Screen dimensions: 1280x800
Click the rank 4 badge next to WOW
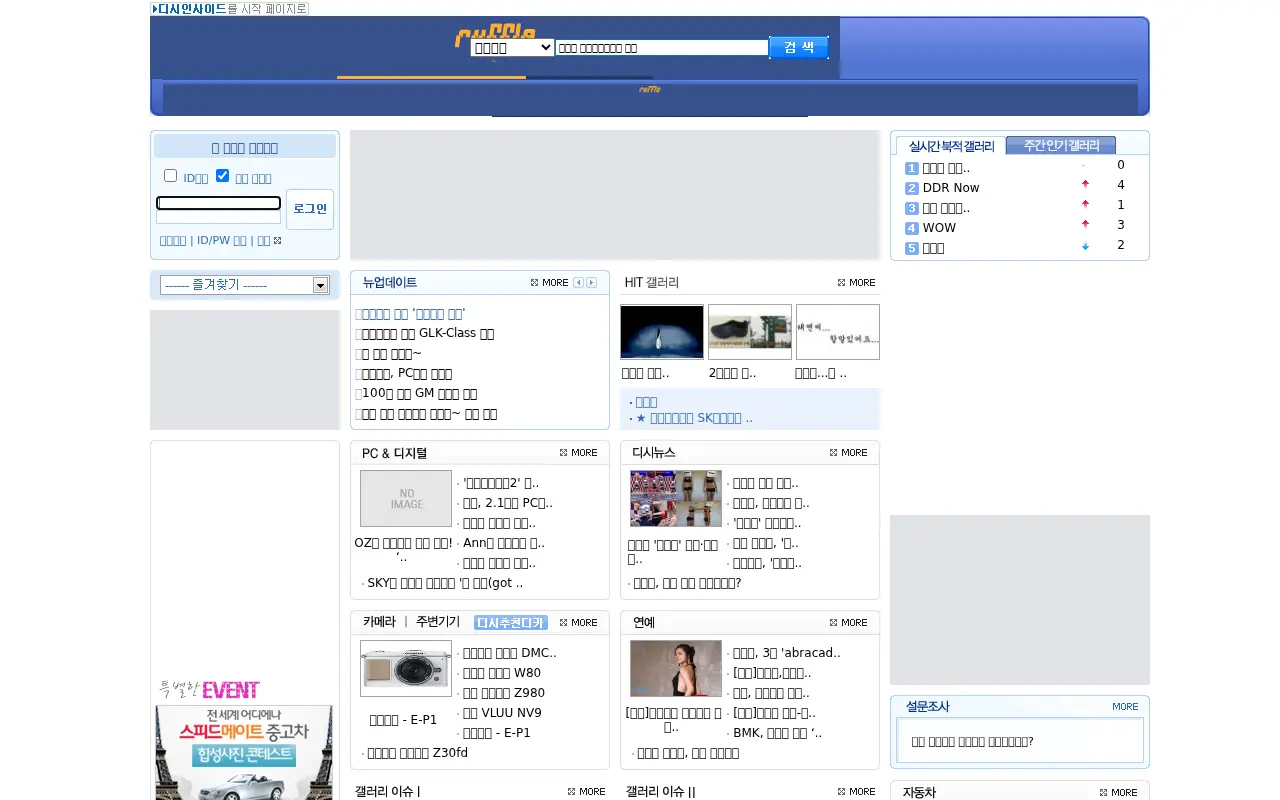pyautogui.click(x=912, y=229)
